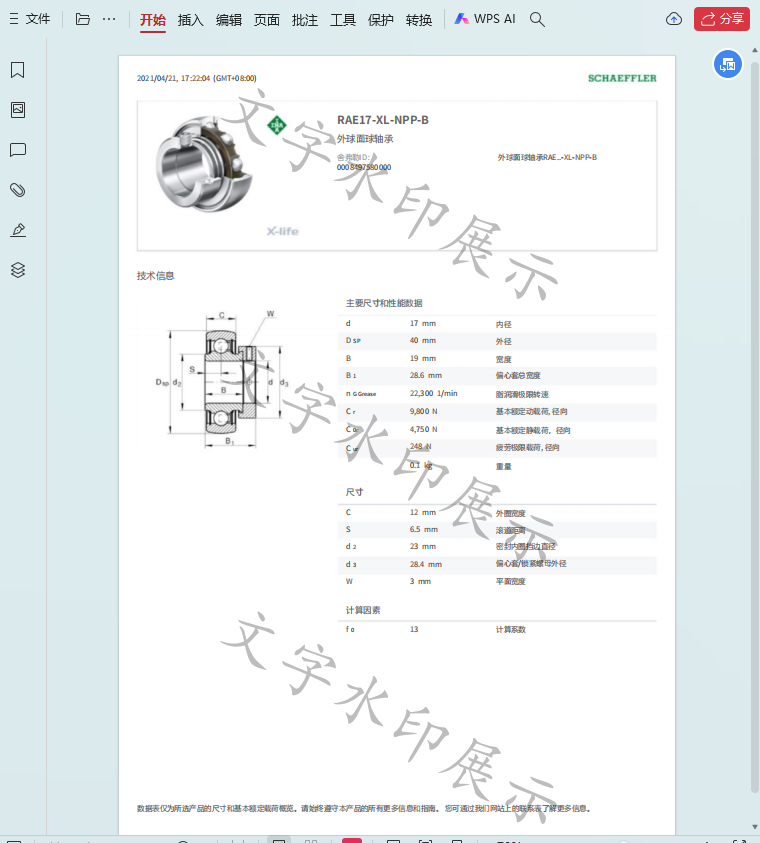Click the '4,750 N' value

[x=424, y=429]
